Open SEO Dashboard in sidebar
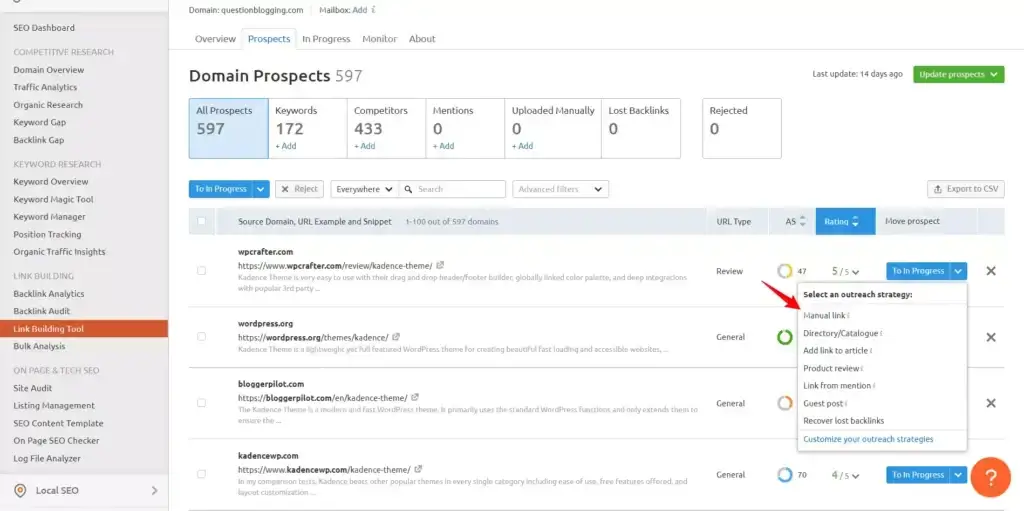The image size is (1024, 511). 44,28
